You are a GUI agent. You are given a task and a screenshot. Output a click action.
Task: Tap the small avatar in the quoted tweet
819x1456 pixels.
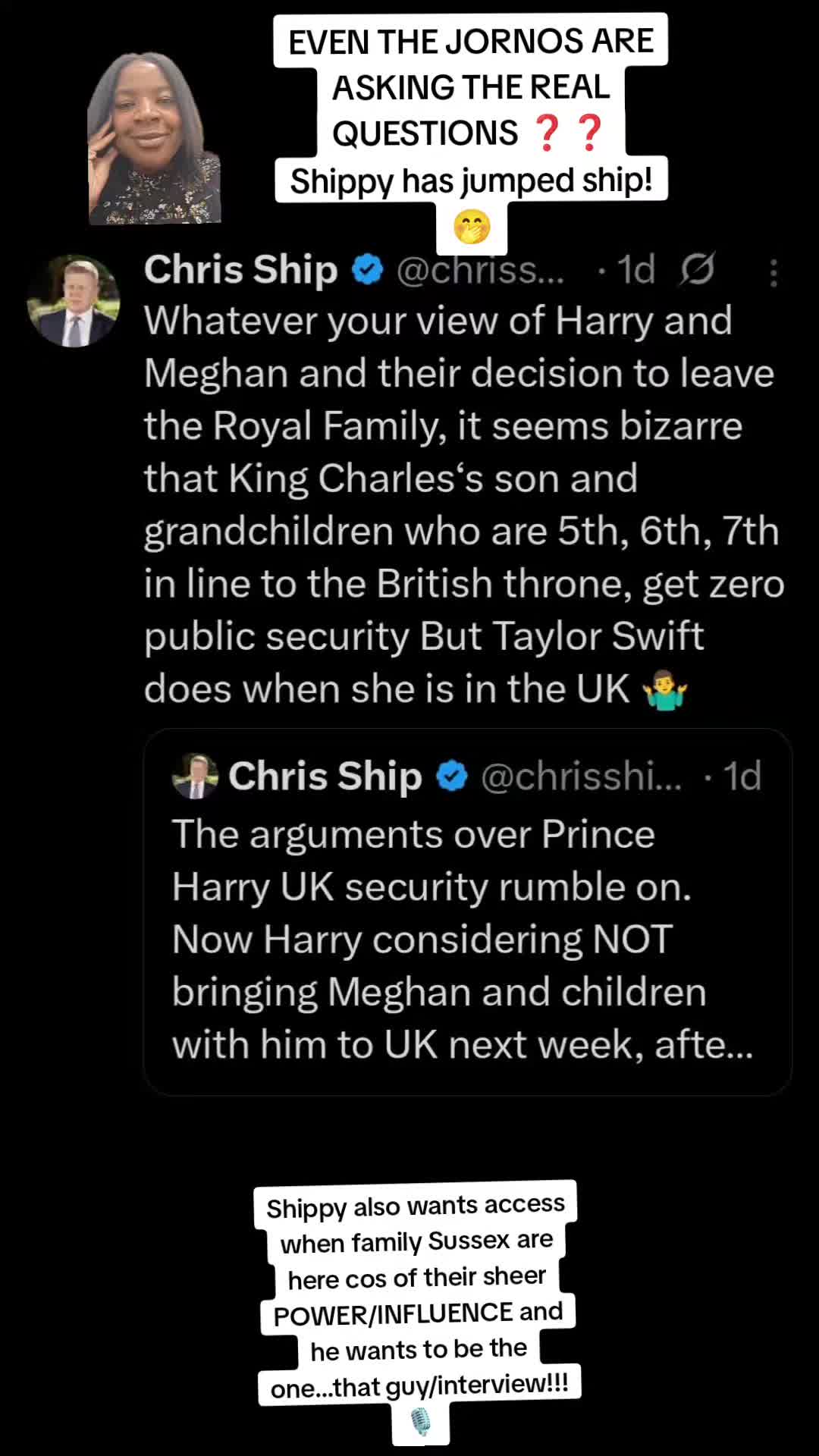click(196, 776)
